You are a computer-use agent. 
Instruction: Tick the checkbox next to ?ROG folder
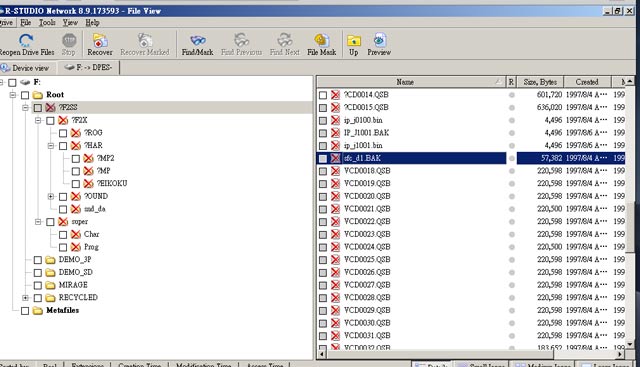click(63, 133)
